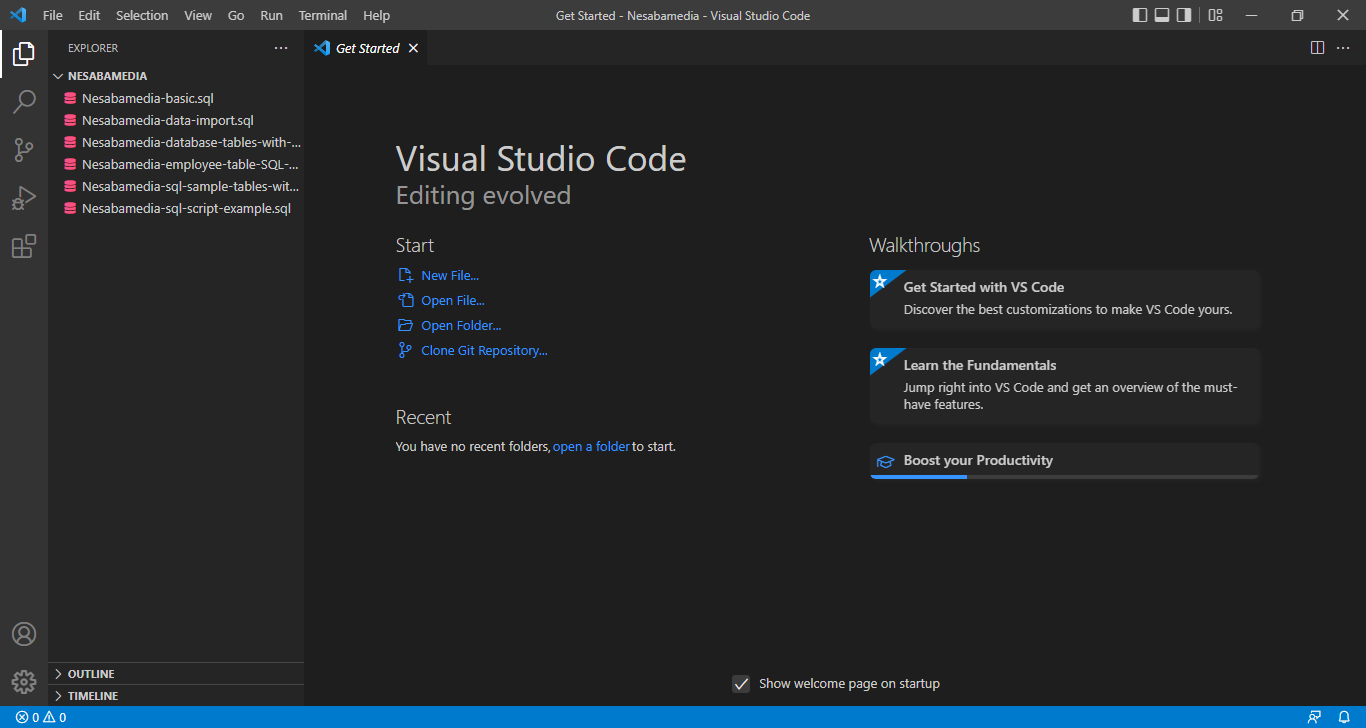1366x728 pixels.
Task: Open the Source Control view
Action: pyautogui.click(x=24, y=150)
